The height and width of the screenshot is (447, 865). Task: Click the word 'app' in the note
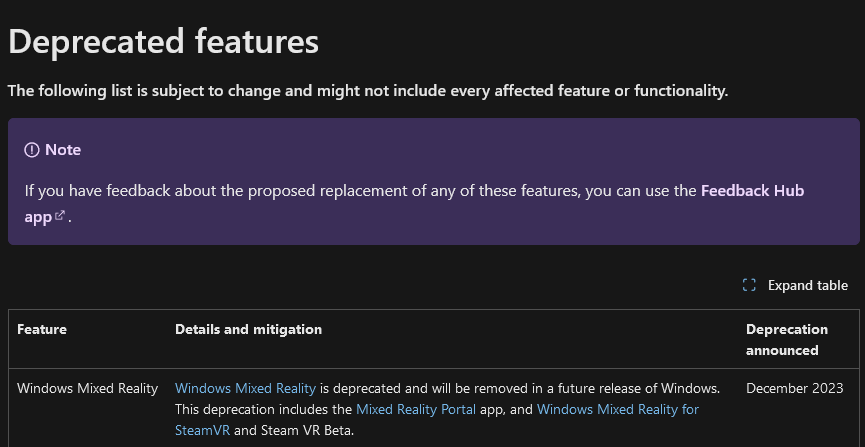tap(38, 217)
